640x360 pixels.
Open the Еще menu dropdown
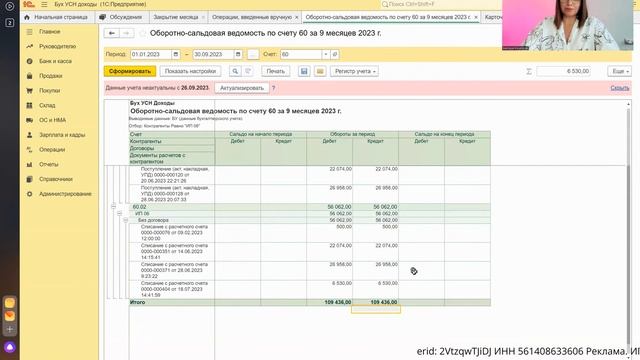pos(619,71)
